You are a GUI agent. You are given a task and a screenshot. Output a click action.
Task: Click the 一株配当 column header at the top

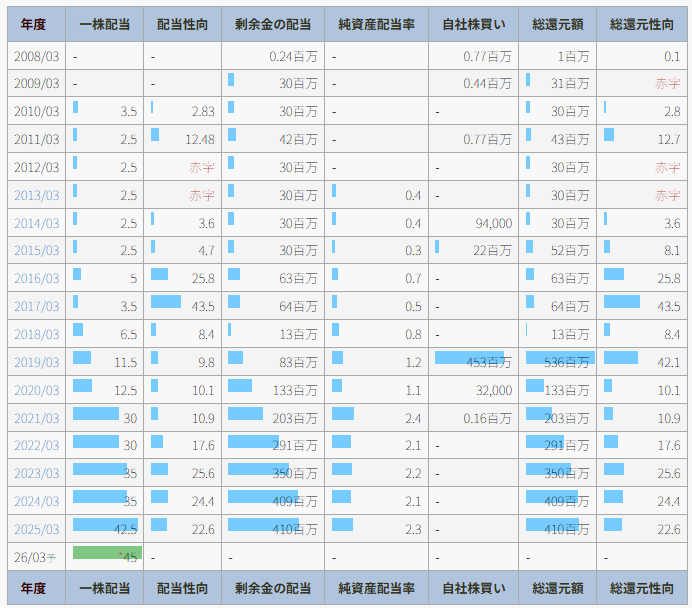pyautogui.click(x=105, y=24)
